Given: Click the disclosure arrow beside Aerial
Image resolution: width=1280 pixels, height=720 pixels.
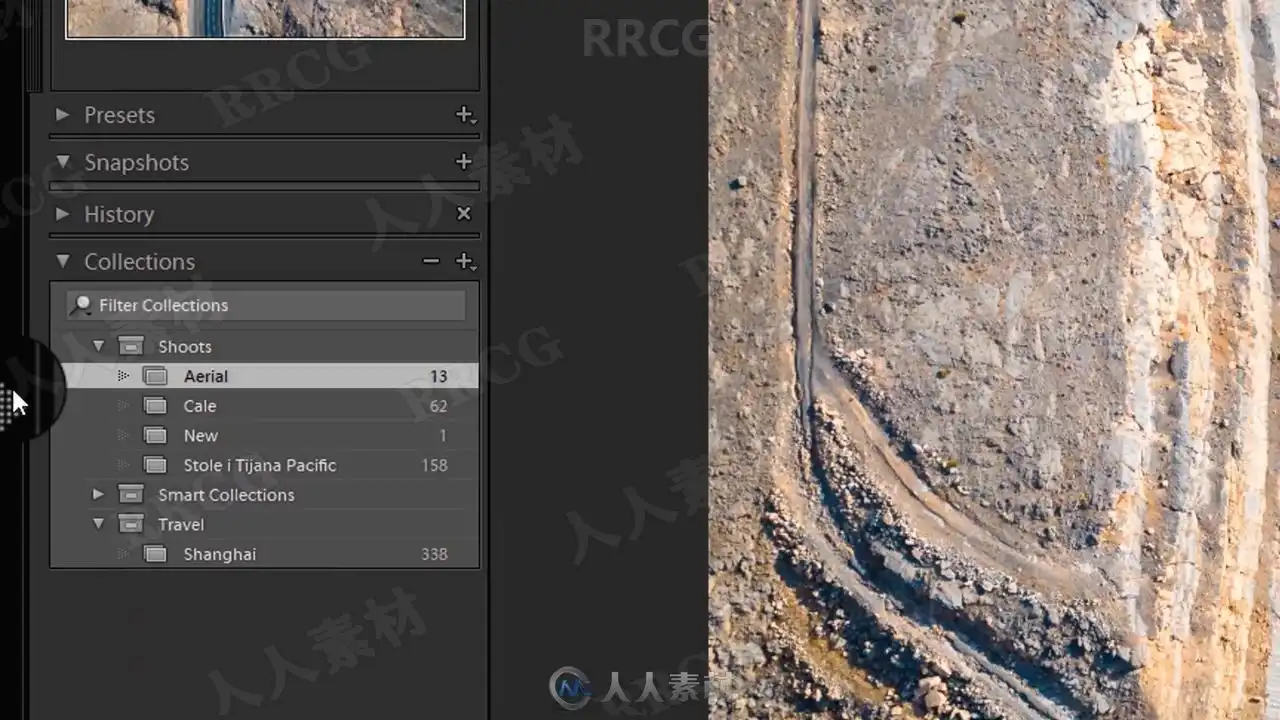Looking at the screenshot, I should click(x=123, y=376).
